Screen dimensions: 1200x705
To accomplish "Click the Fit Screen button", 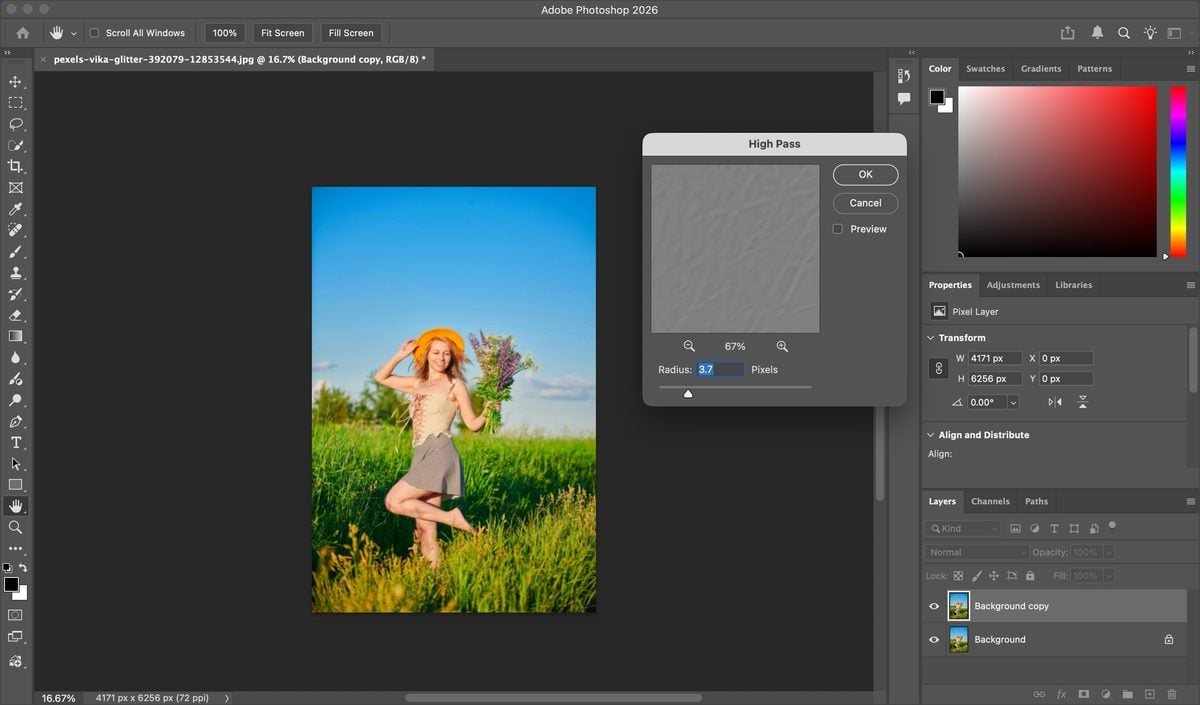I will (282, 33).
